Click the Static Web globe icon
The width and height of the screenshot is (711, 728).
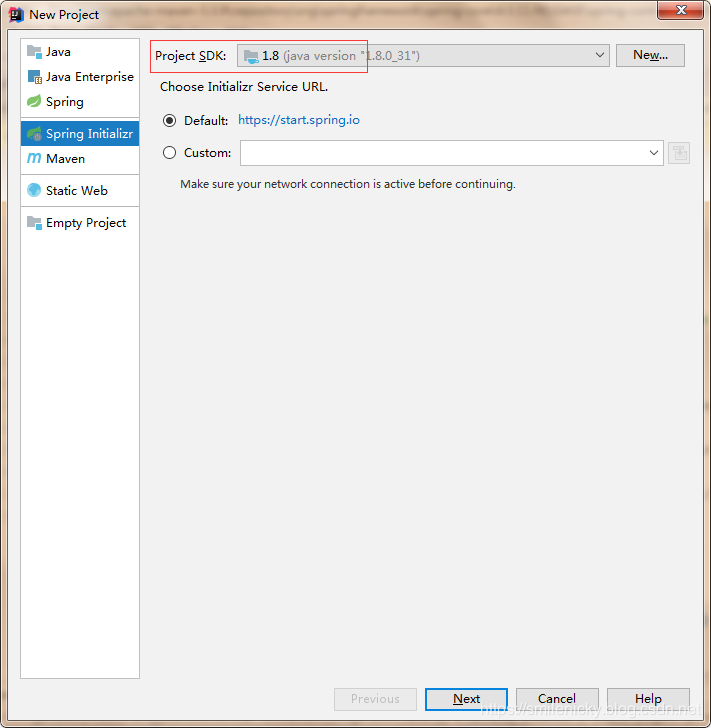(34, 190)
